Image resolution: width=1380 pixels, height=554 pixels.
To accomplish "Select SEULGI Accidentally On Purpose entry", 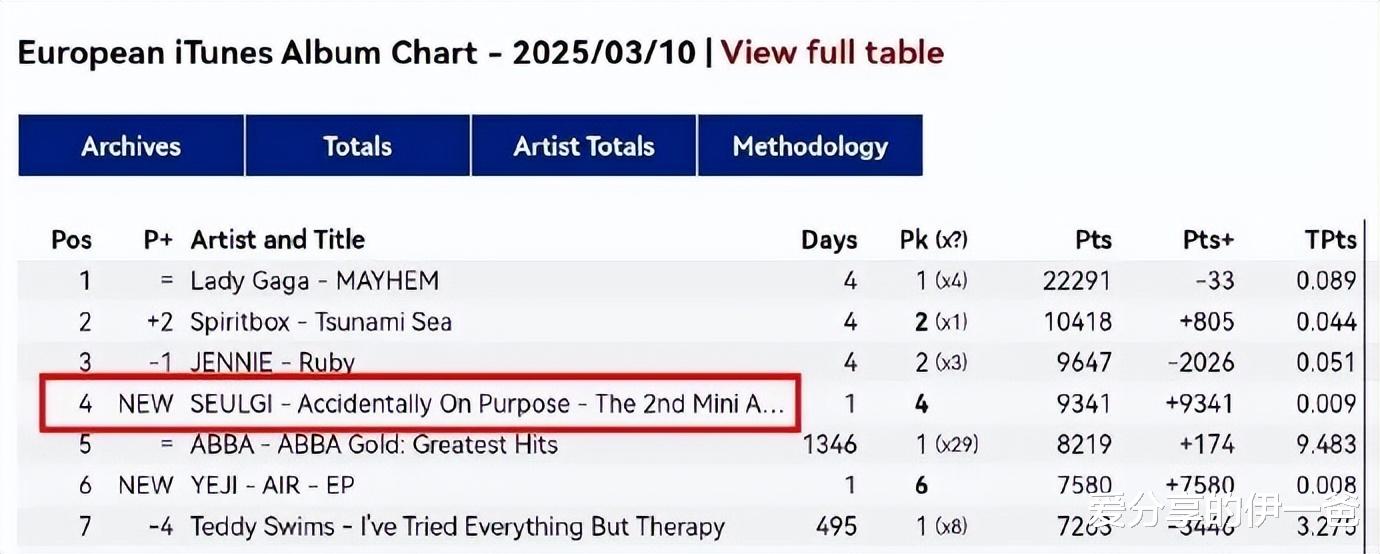I will pos(487,404).
